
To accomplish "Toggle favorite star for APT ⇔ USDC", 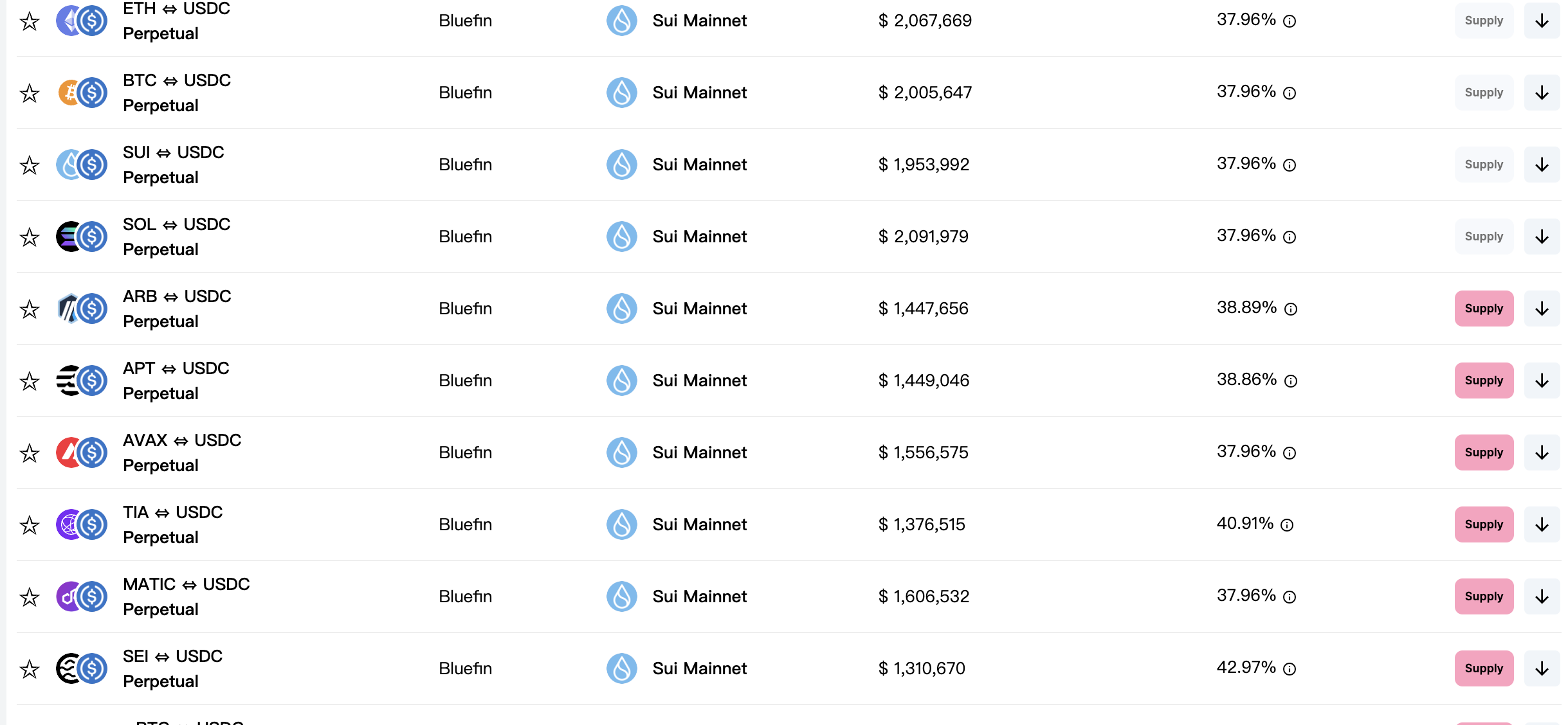I will [30, 382].
